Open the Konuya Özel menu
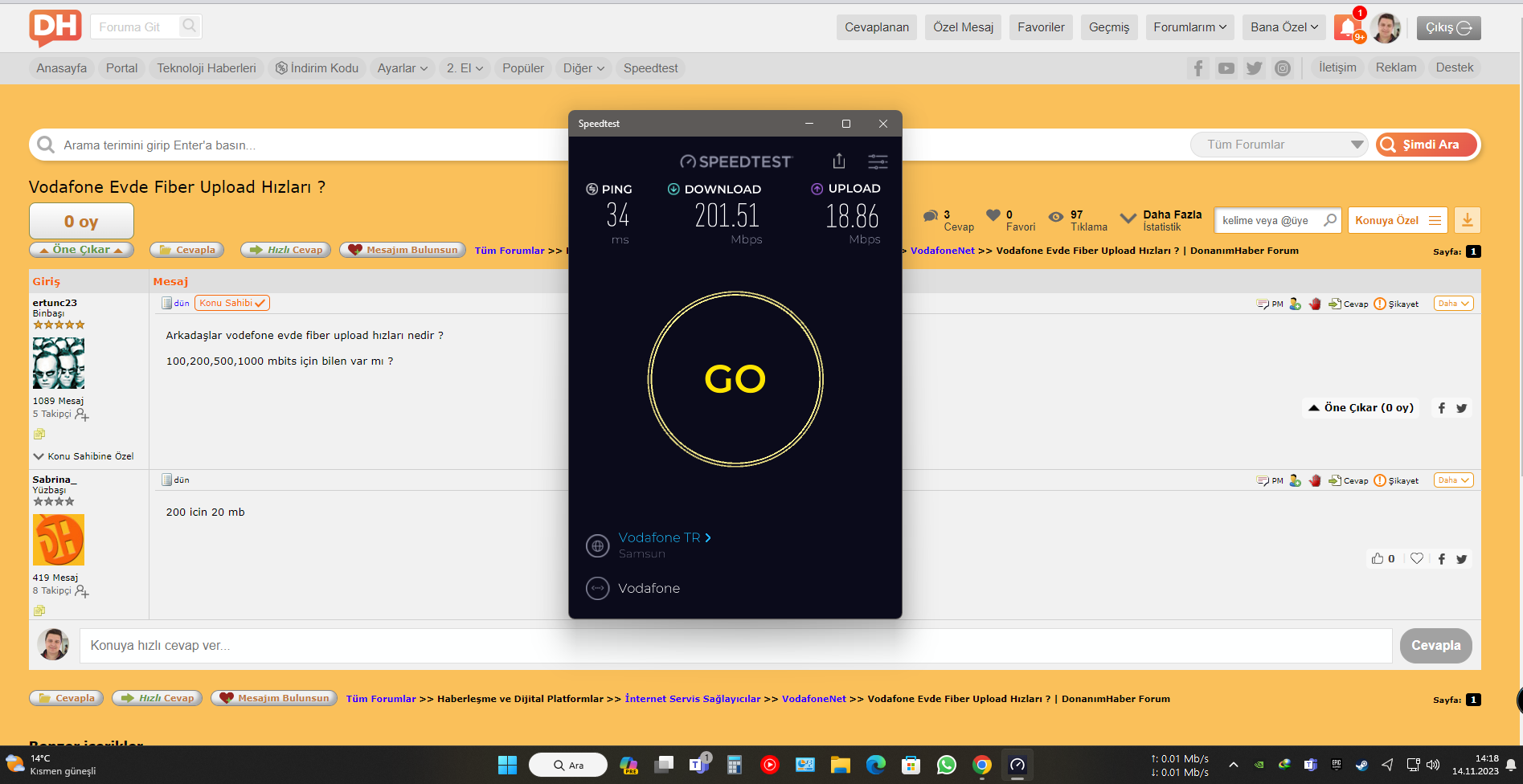The height and width of the screenshot is (784, 1523). [1398, 220]
